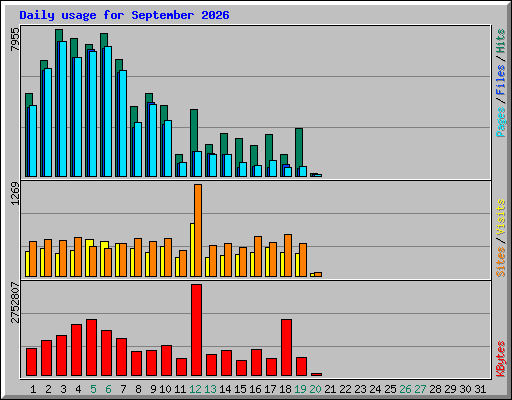Select green day label 6 on the x-axis

coord(108,389)
